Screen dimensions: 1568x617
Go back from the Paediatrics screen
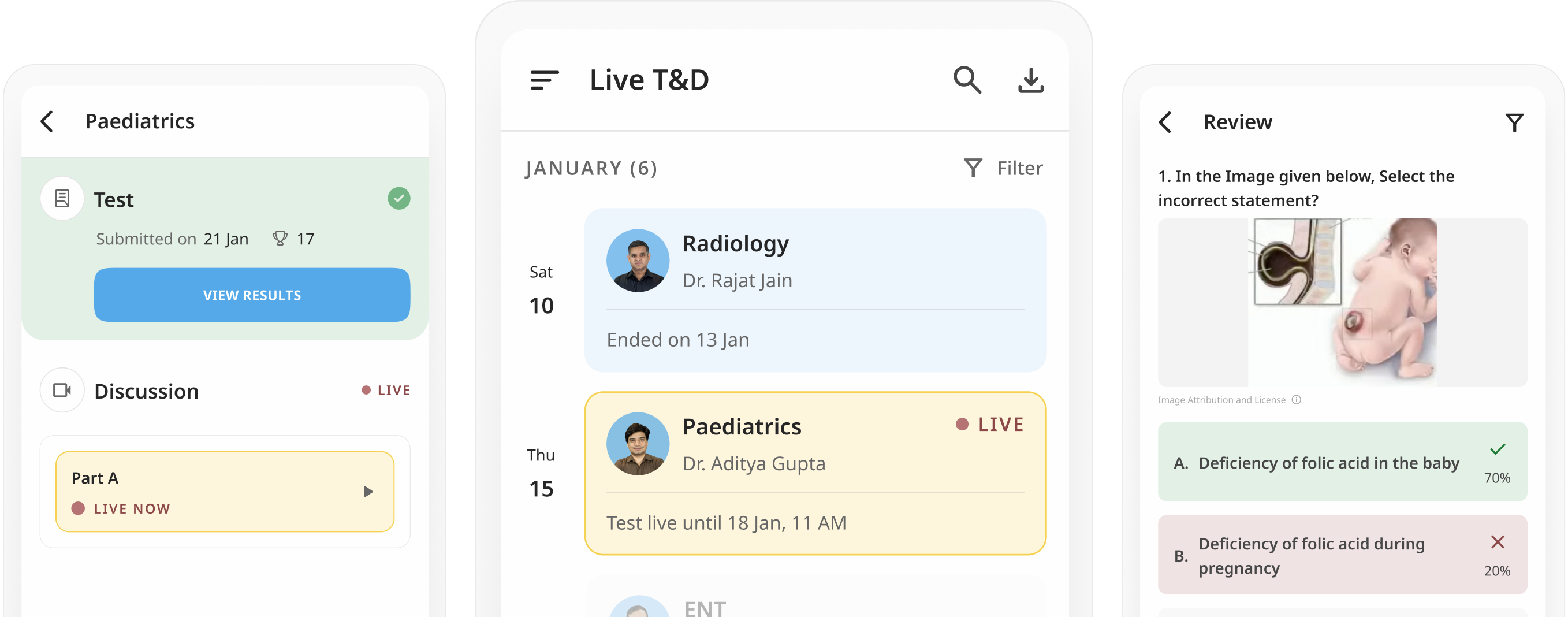[47, 121]
